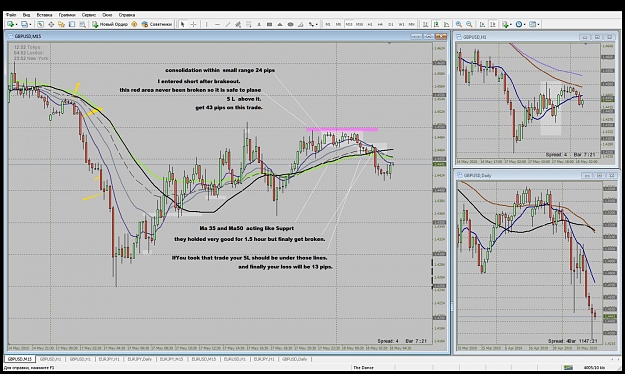Open the new chart icon
This screenshot has width=625, height=374.
[x=10, y=24]
